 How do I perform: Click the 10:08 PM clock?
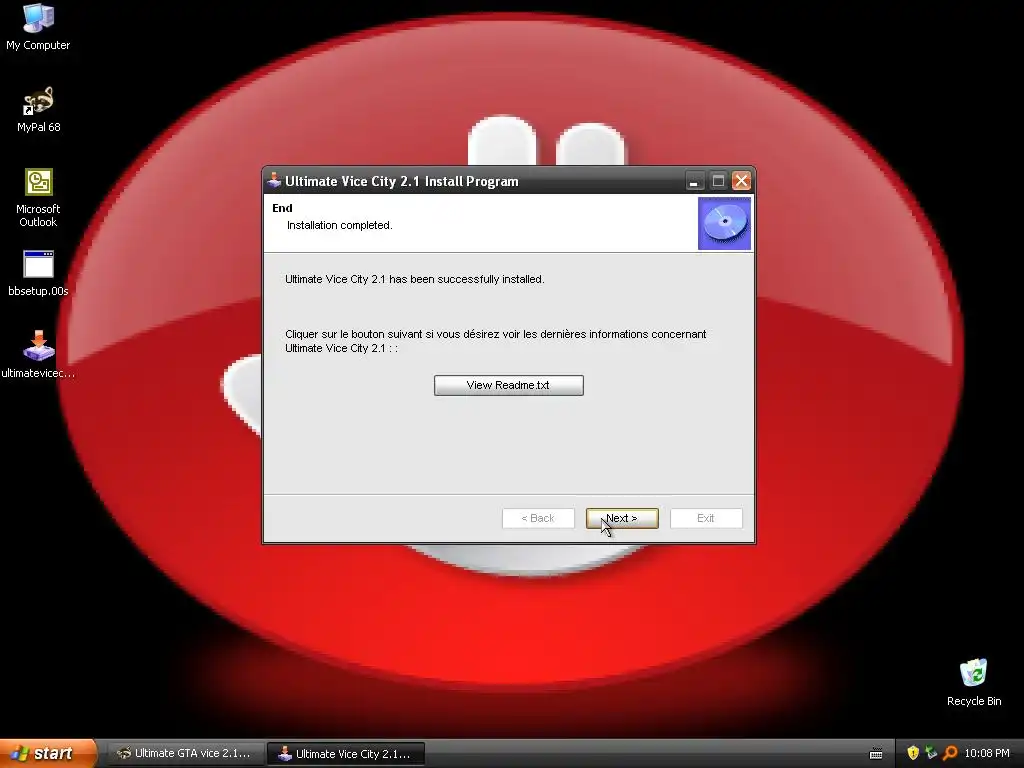987,754
